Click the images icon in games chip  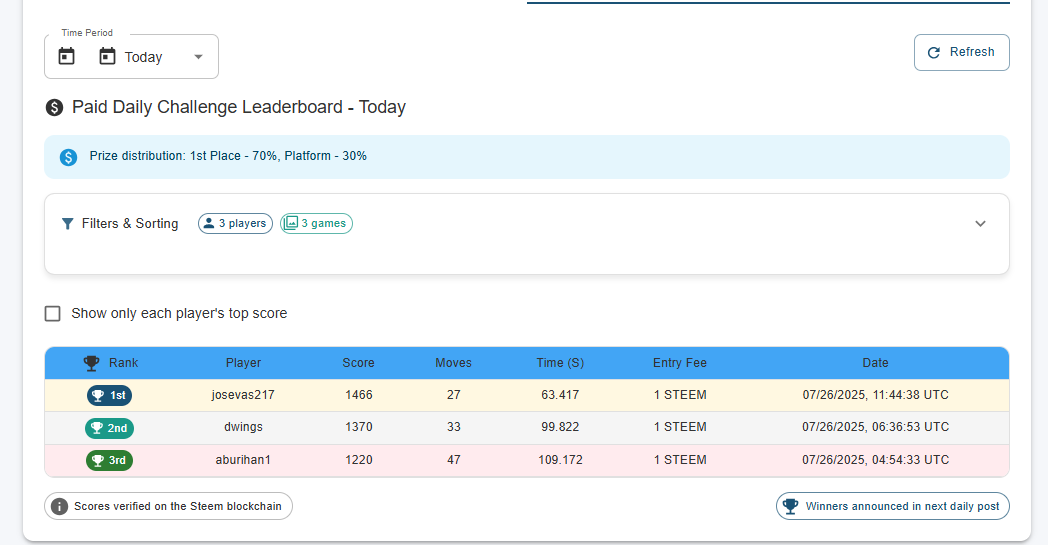(x=290, y=223)
